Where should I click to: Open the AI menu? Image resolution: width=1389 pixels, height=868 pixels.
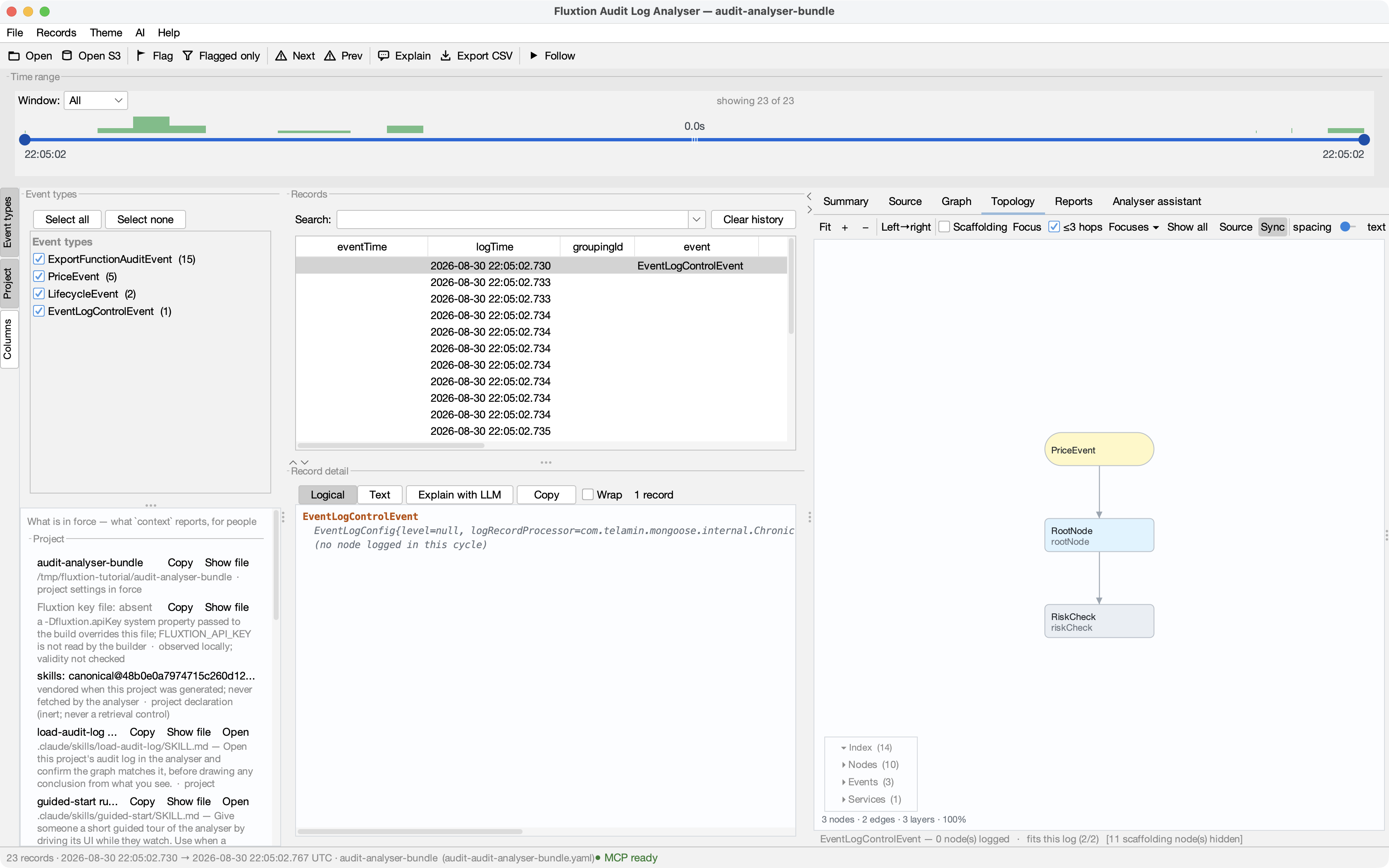click(140, 33)
